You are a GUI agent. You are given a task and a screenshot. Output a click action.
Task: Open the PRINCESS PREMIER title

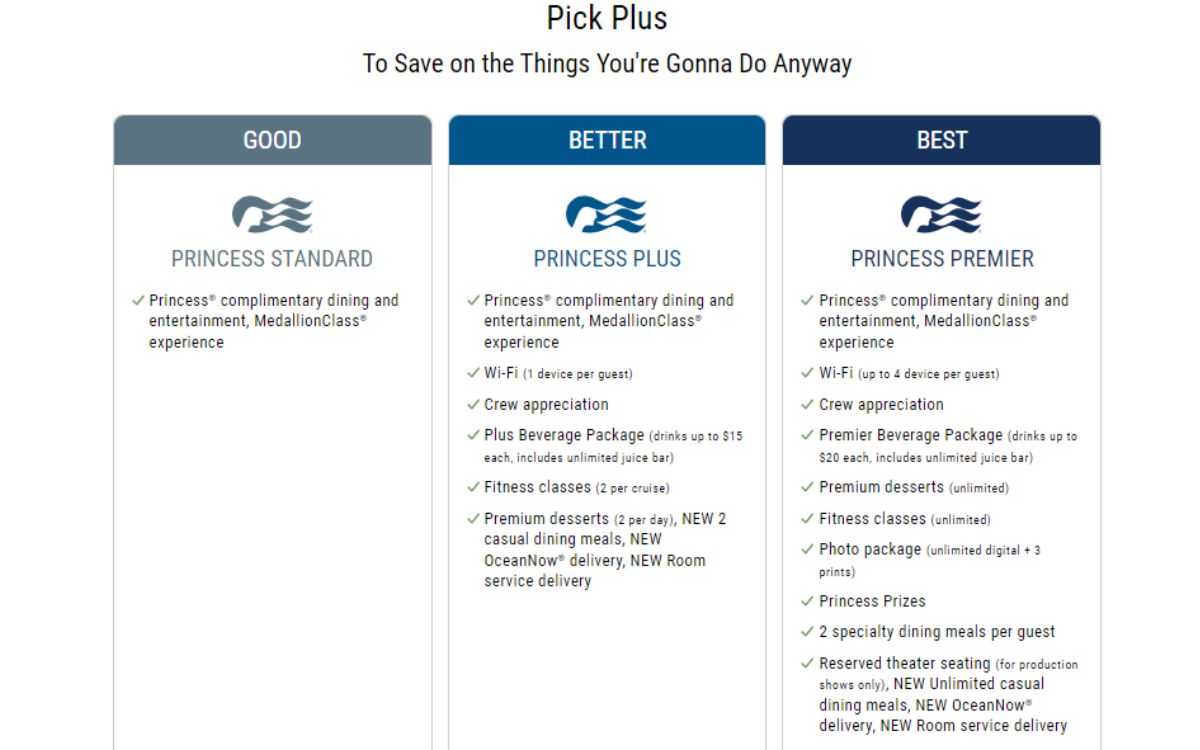coord(942,259)
